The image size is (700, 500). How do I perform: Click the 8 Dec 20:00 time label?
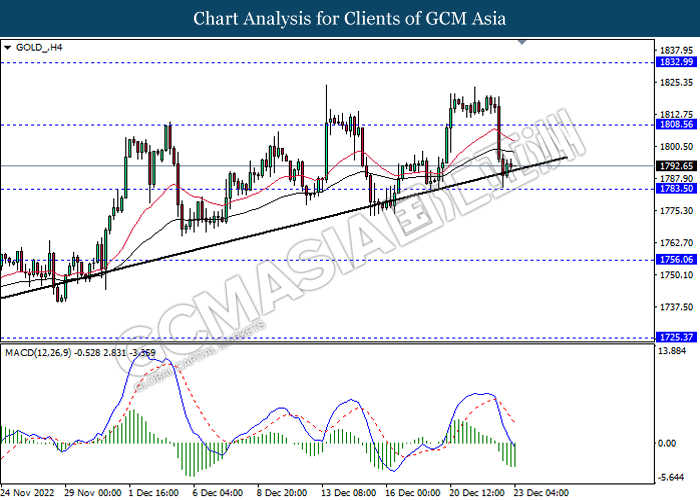[x=282, y=493]
